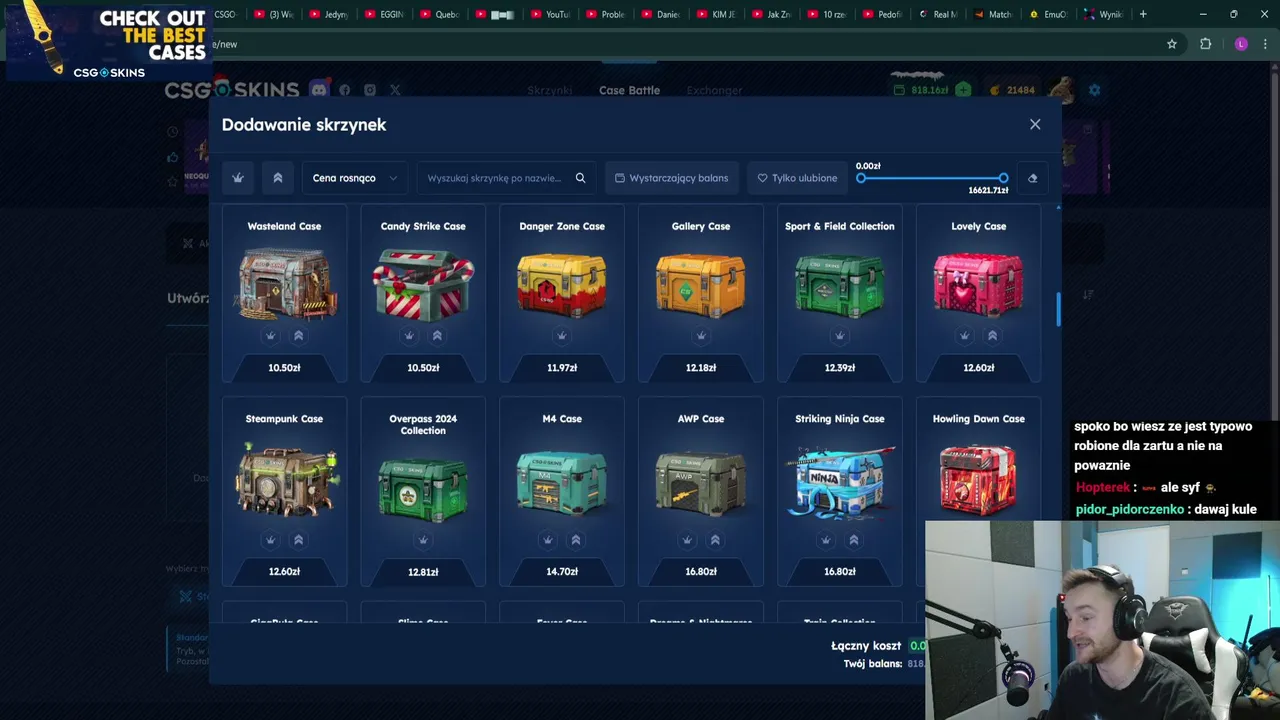The image size is (1280, 720).
Task: Click the crown icon under Wasteland Case
Action: click(270, 335)
